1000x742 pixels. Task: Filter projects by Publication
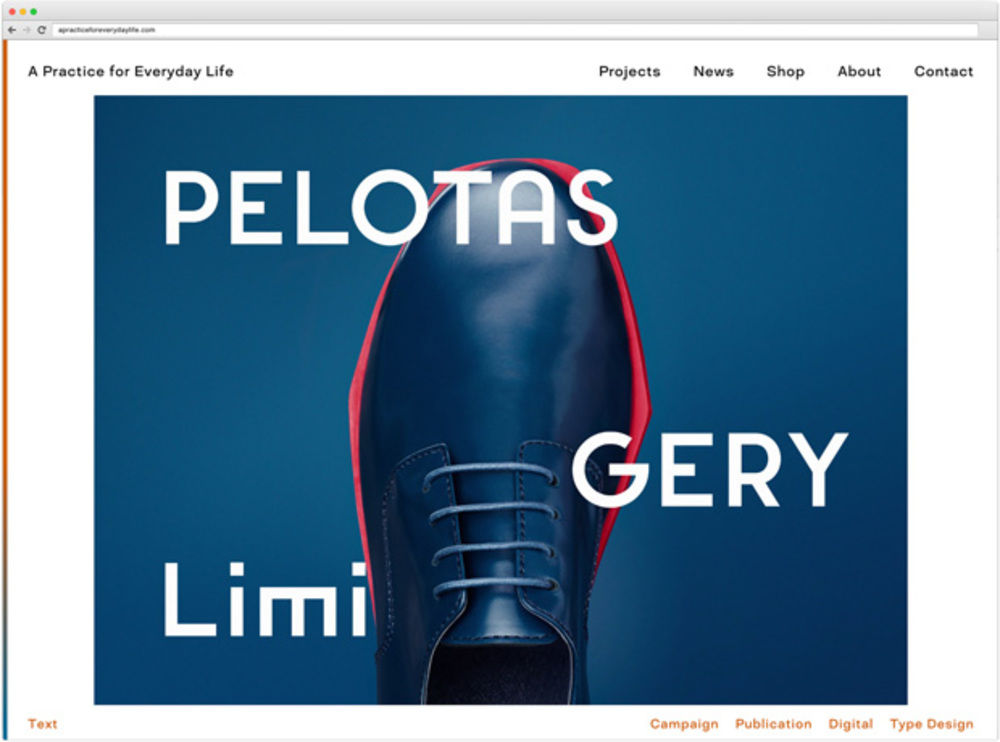pyautogui.click(x=774, y=724)
